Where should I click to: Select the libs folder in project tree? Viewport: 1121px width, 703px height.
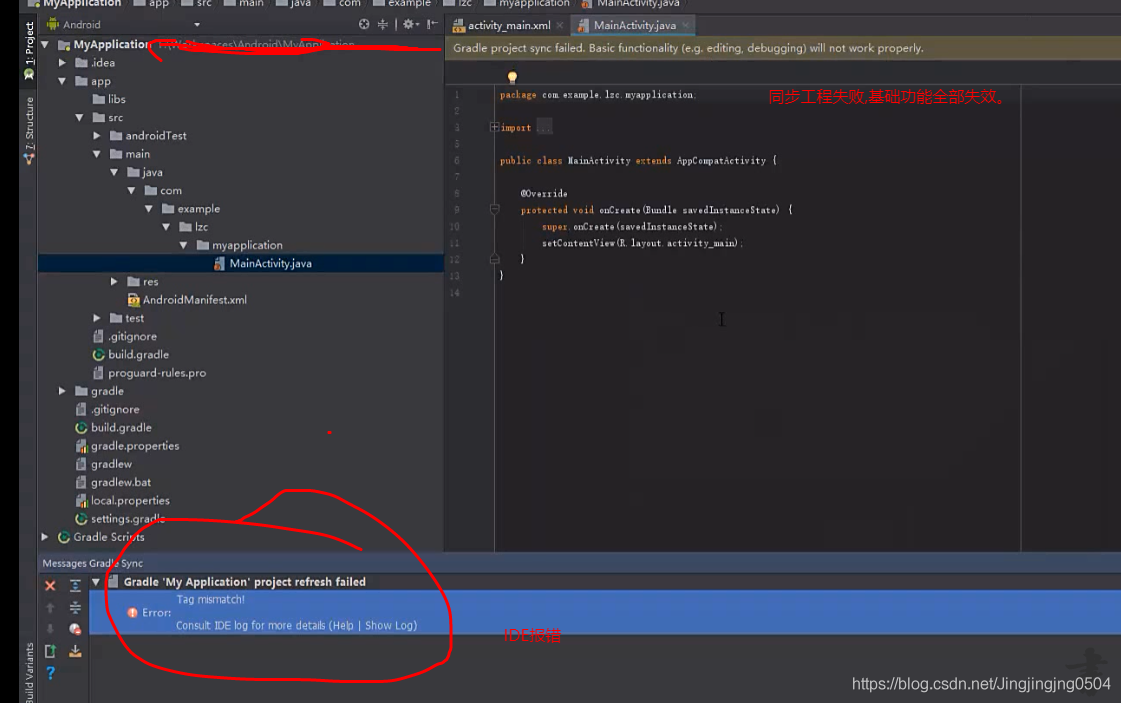pyautogui.click(x=117, y=99)
